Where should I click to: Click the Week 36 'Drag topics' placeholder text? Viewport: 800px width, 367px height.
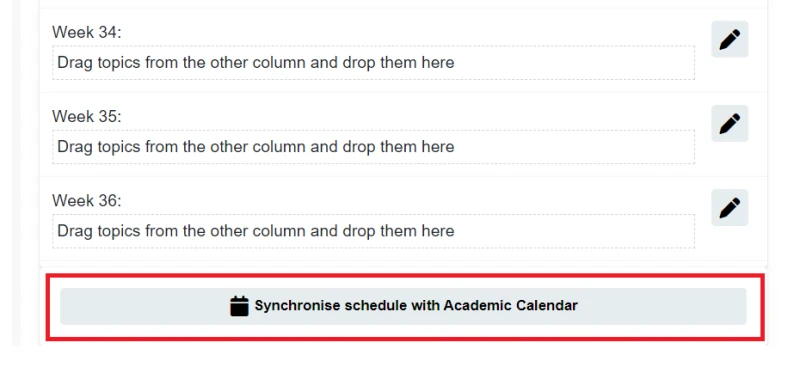point(256,231)
